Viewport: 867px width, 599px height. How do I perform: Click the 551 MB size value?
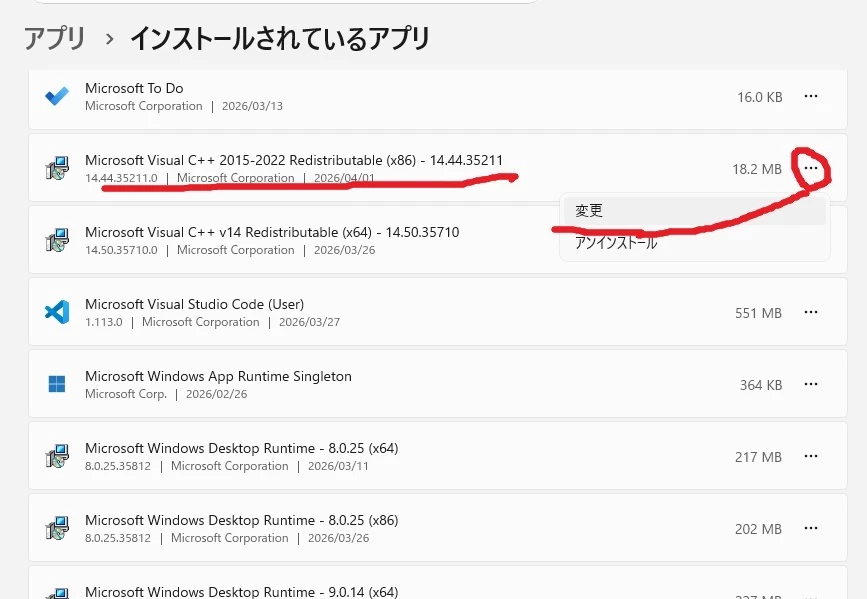point(758,313)
